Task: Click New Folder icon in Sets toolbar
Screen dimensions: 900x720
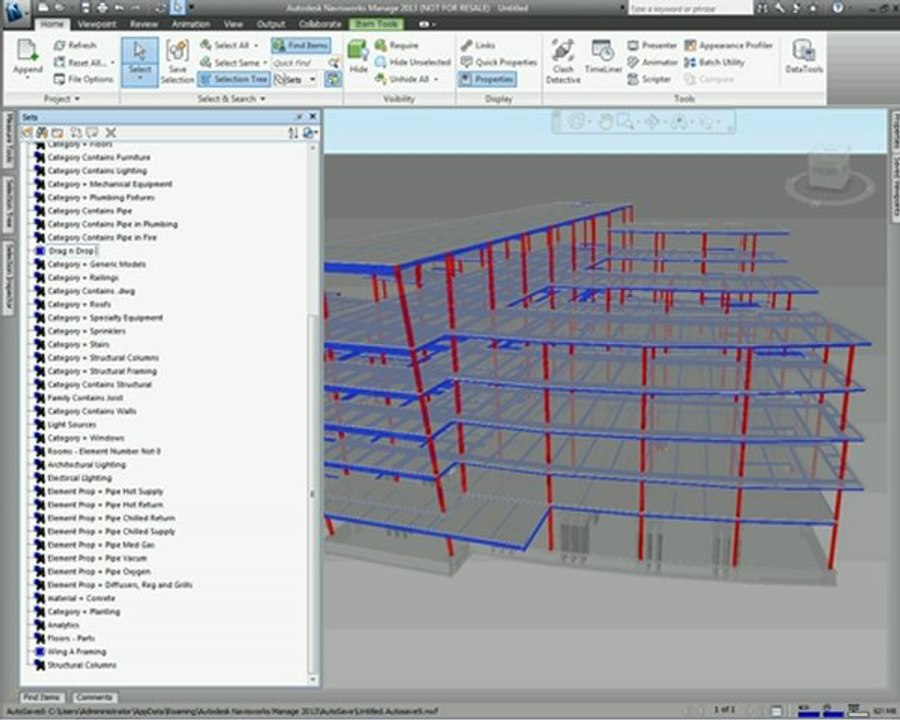Action: pyautogui.click(x=57, y=133)
